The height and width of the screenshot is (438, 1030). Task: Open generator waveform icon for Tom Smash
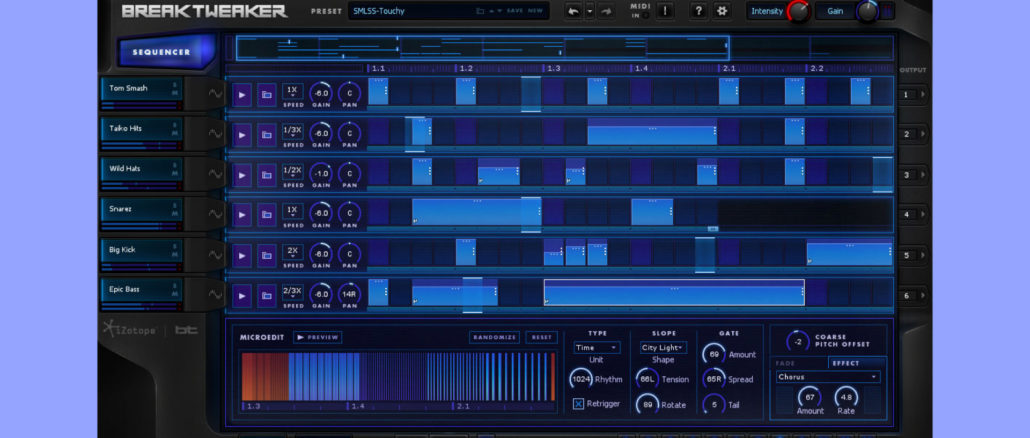point(215,94)
